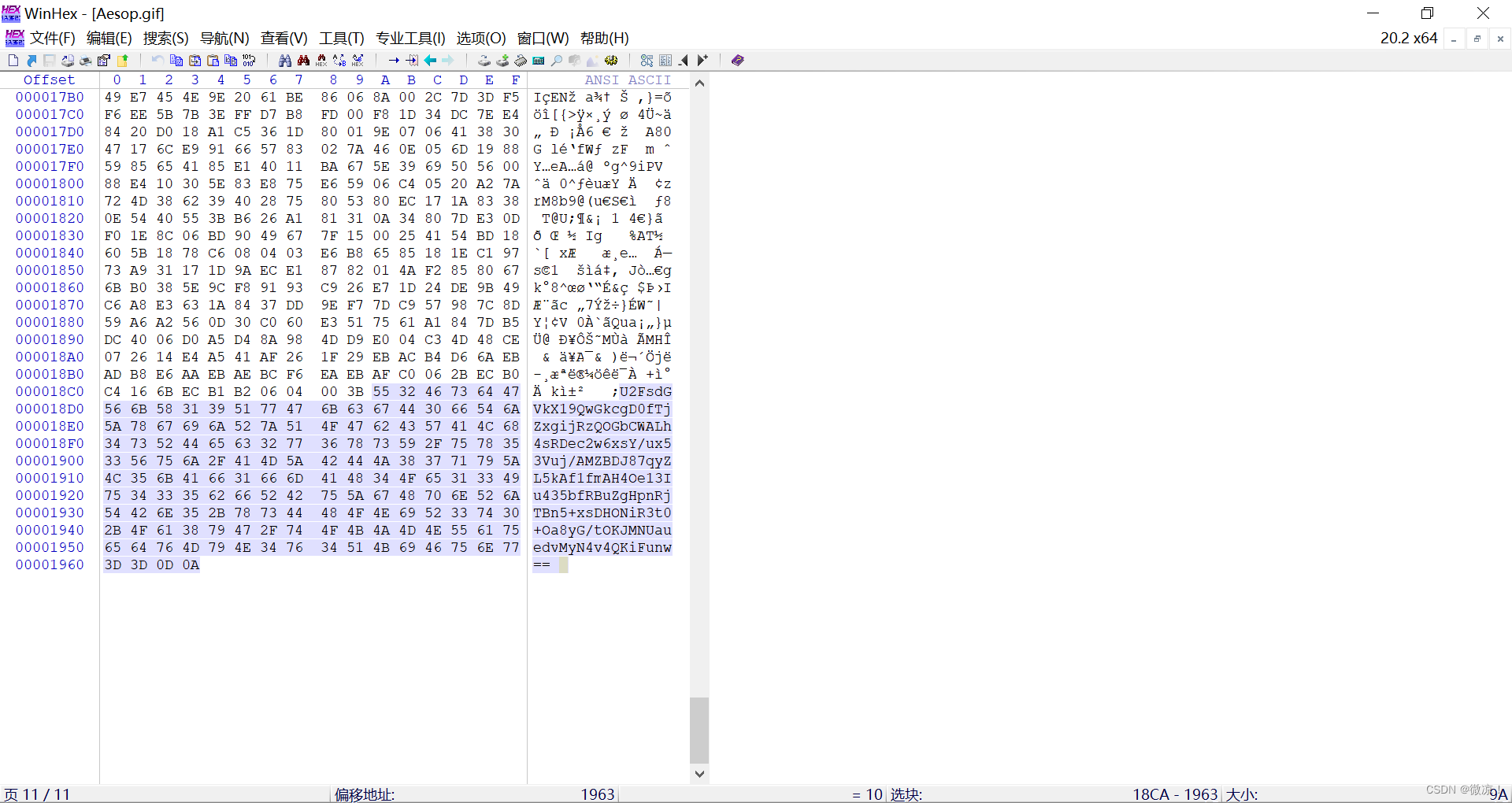Click the printer icon in the toolbar

(x=85, y=60)
